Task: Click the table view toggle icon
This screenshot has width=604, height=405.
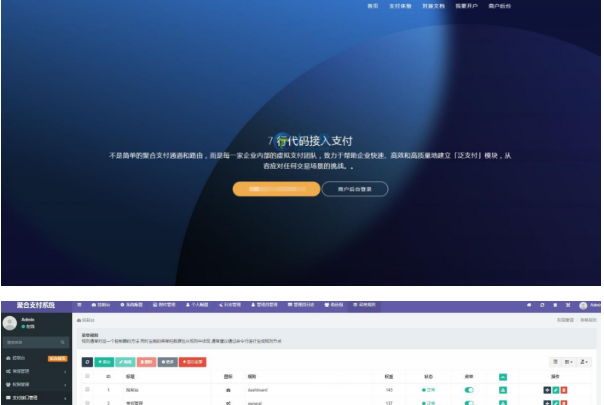Action: click(555, 362)
